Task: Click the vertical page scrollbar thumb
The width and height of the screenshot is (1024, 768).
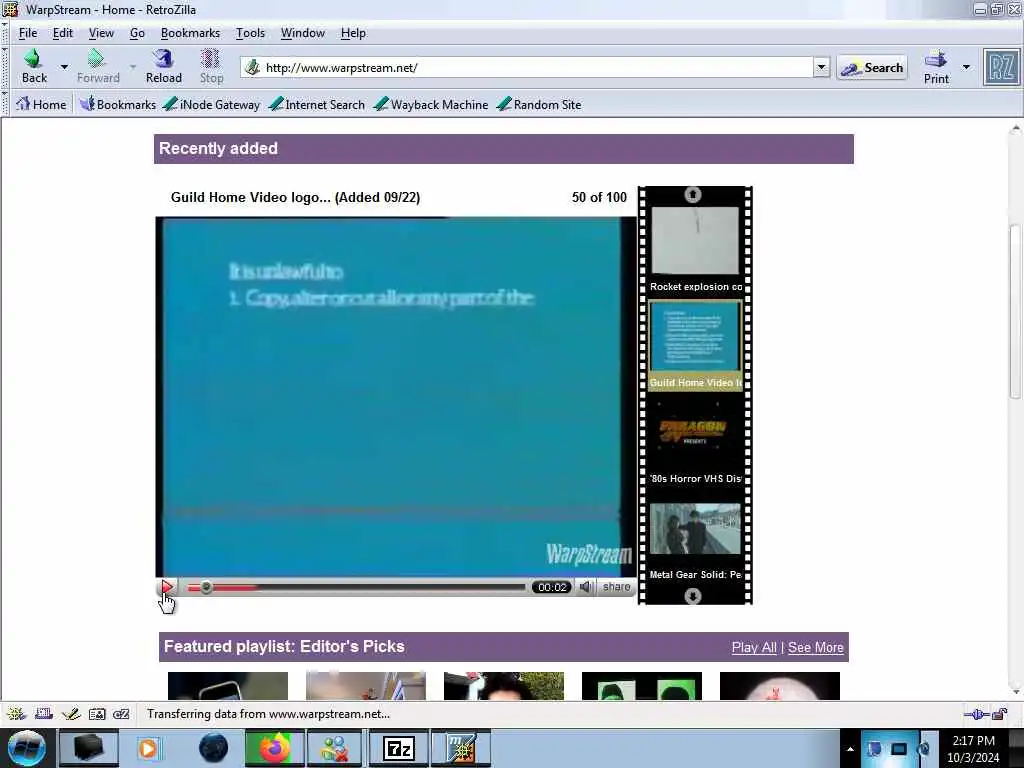Action: click(x=1015, y=312)
